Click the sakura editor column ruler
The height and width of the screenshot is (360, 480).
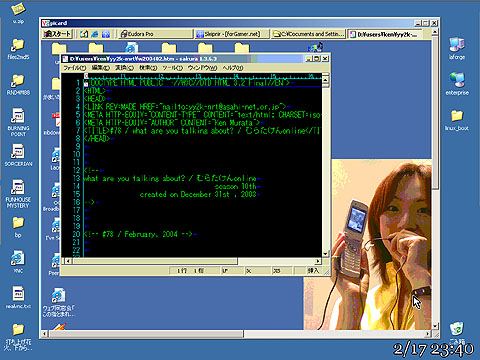click(x=202, y=76)
